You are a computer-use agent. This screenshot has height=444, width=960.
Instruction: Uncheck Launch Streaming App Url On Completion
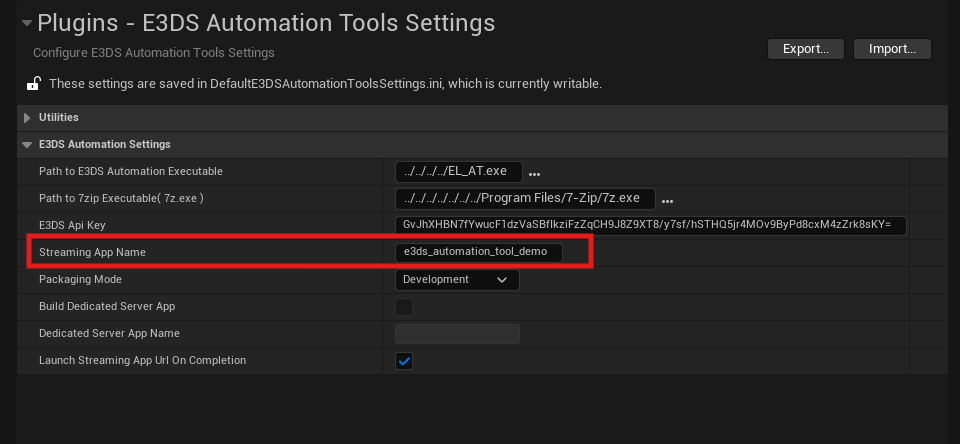click(404, 361)
